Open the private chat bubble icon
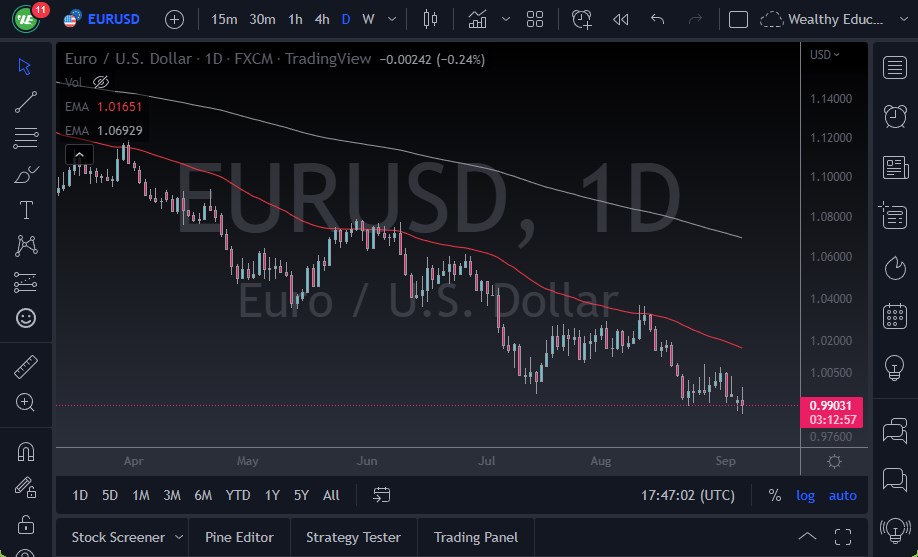 (895, 479)
